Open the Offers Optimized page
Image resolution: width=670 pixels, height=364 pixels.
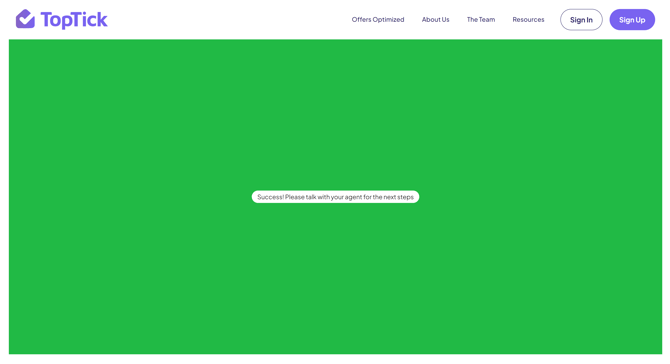point(378,20)
